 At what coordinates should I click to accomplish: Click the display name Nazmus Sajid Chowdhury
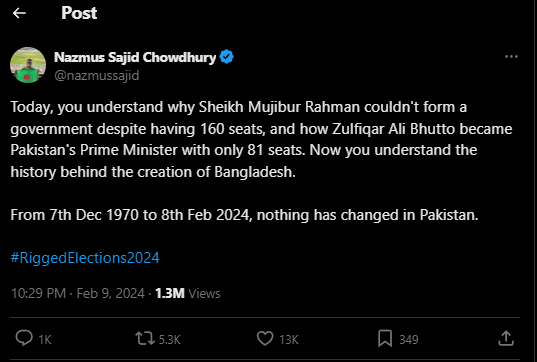click(x=135, y=57)
